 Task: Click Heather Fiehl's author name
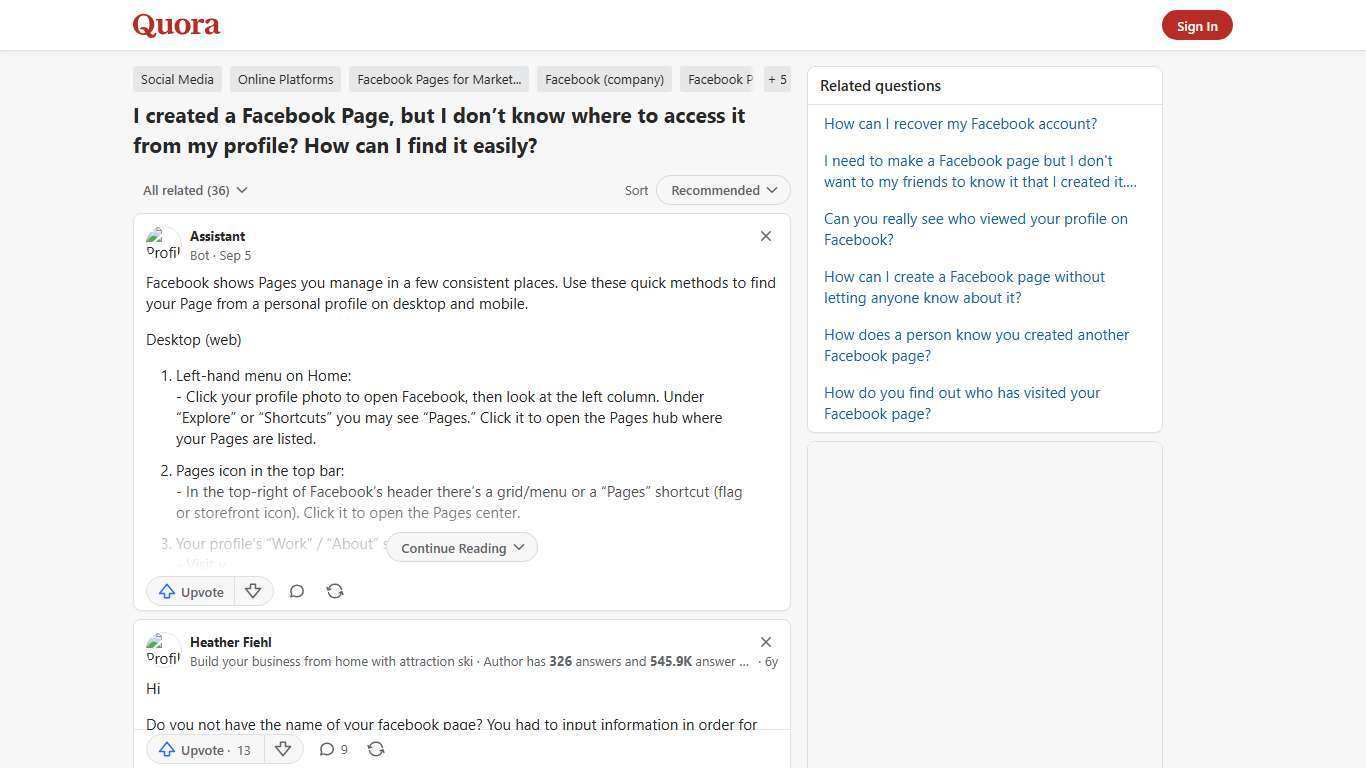(x=230, y=642)
